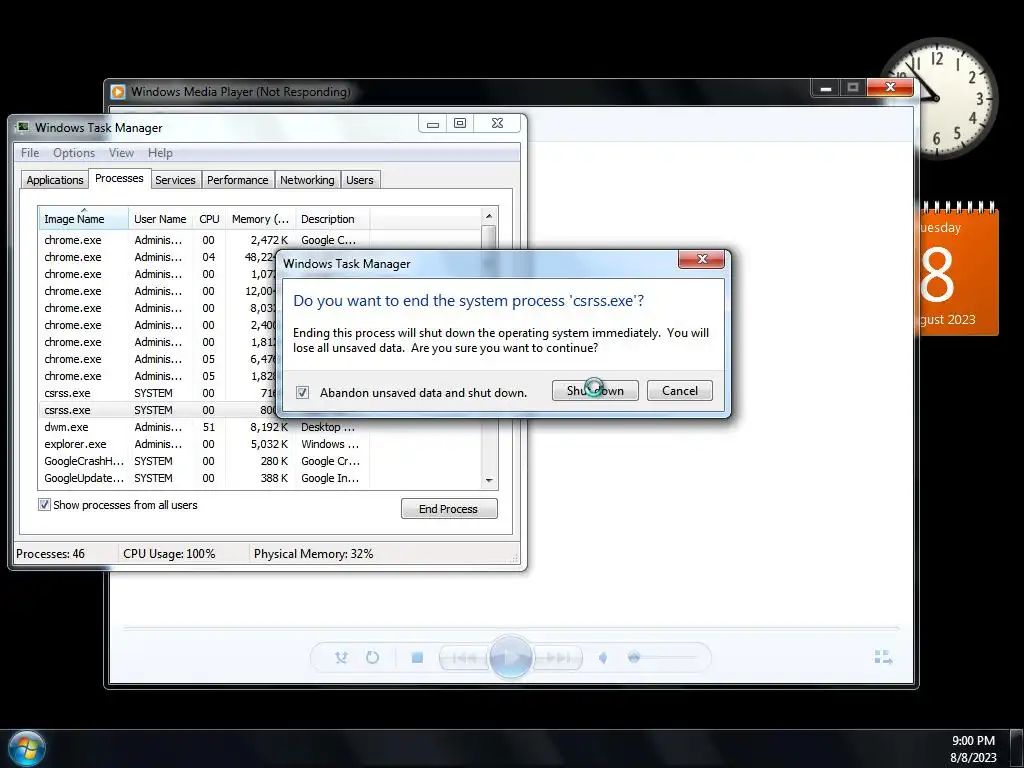Screen dimensions: 1024x768
Task: Open the View menu in Task Manager
Action: tap(121, 153)
